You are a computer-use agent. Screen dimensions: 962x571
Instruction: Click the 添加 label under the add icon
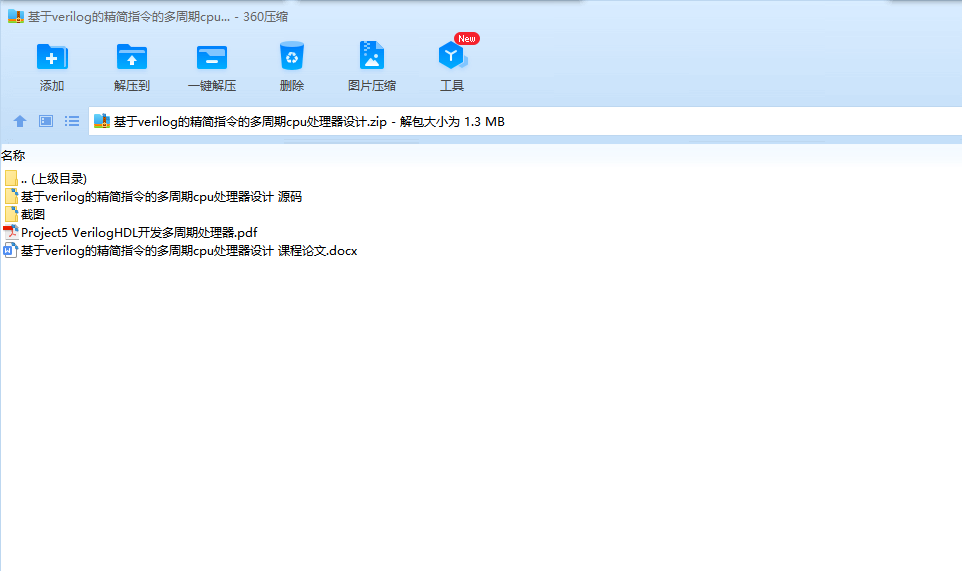tap(52, 86)
